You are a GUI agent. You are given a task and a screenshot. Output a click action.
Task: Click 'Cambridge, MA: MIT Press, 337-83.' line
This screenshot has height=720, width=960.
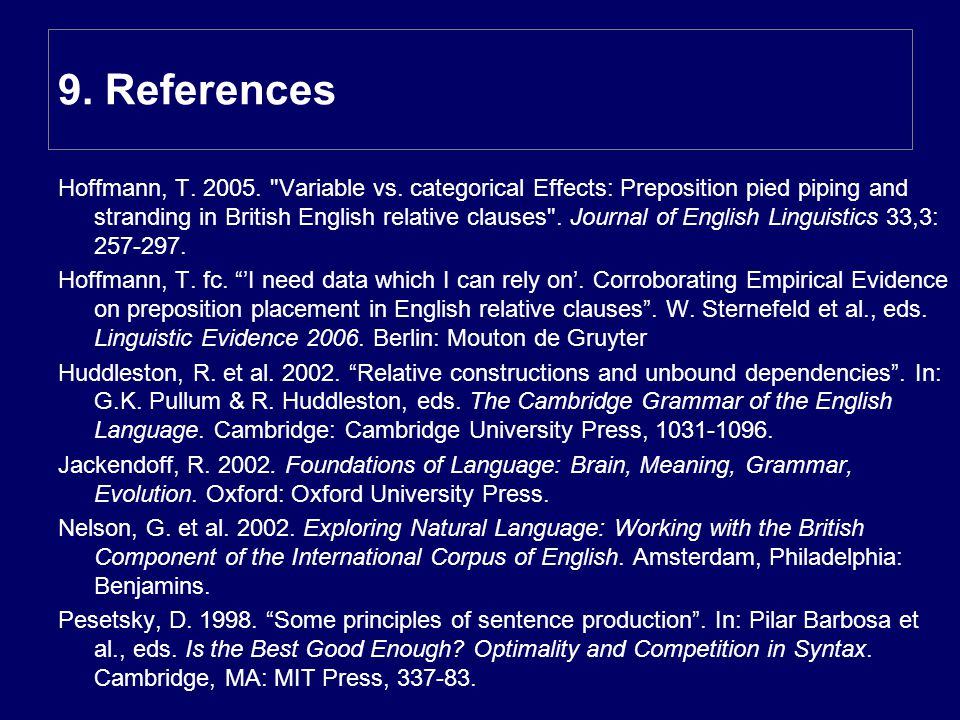tap(285, 678)
